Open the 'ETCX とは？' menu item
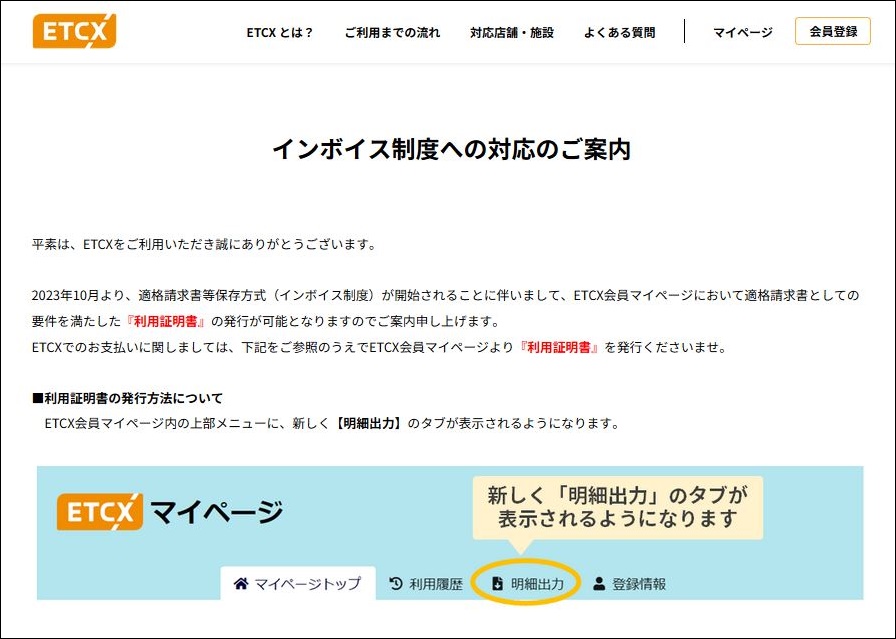896x639 pixels. pyautogui.click(x=280, y=33)
